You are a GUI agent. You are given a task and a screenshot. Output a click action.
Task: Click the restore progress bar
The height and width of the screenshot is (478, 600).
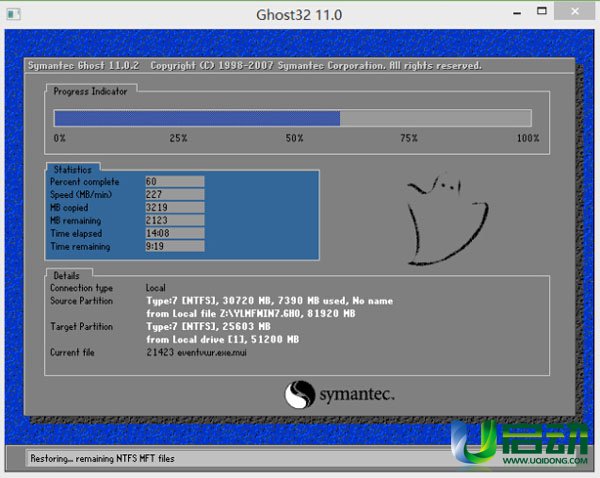tap(293, 118)
